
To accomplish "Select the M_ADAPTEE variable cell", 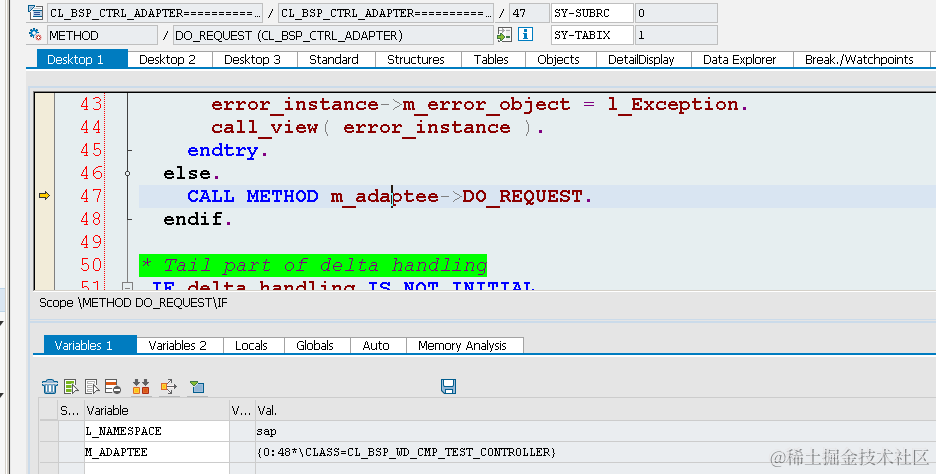I will [x=156, y=452].
